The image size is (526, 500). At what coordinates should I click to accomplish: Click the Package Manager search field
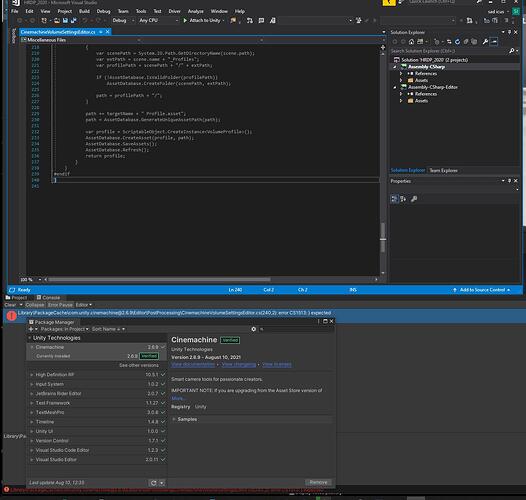click(x=297, y=329)
